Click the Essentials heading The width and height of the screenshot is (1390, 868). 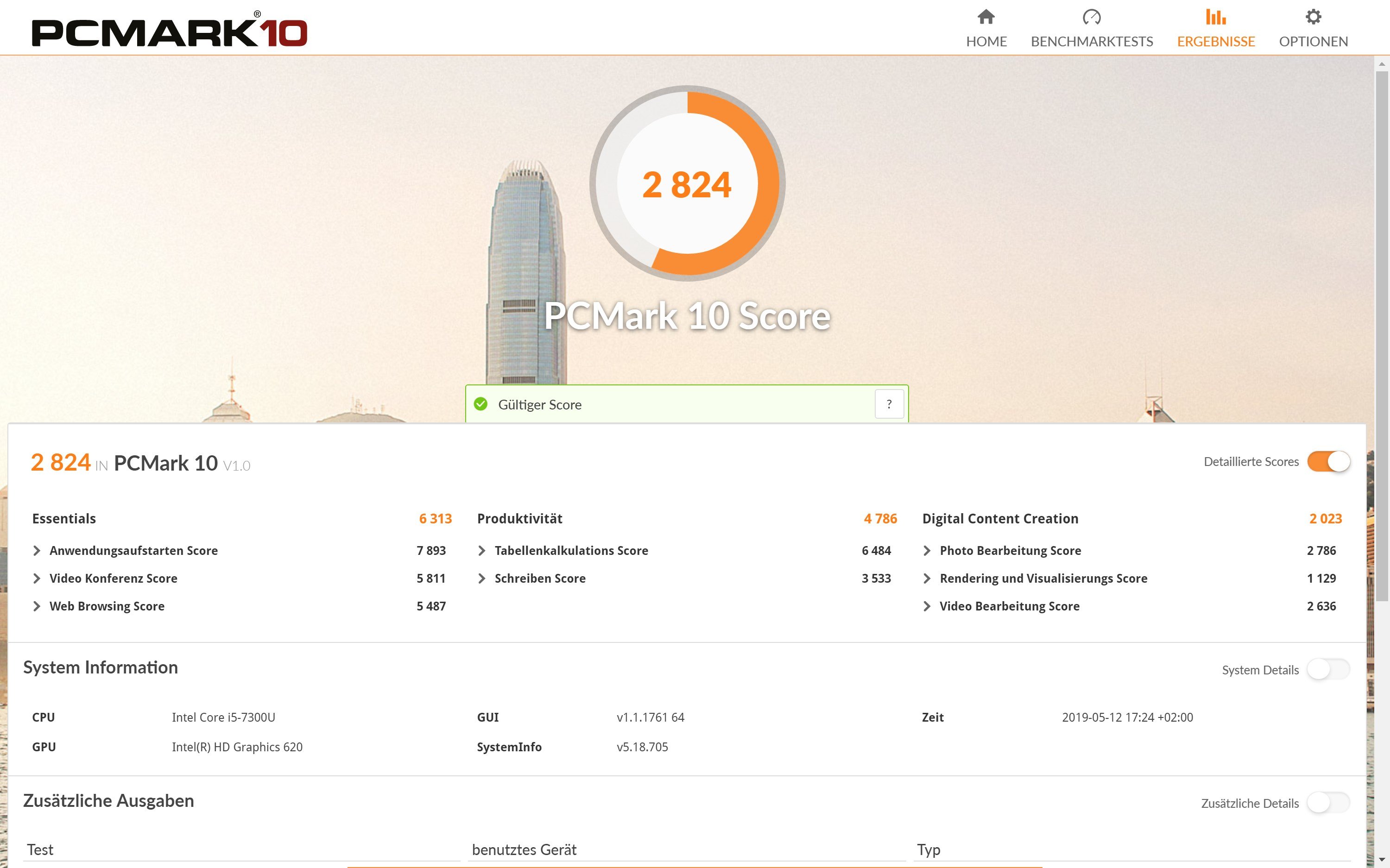click(64, 518)
